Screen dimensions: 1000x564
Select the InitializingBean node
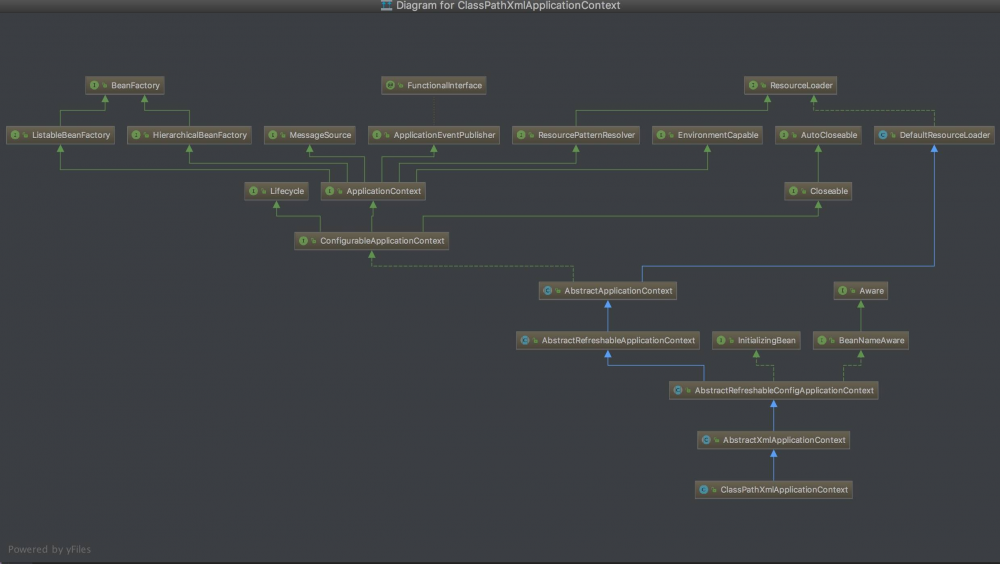point(756,341)
